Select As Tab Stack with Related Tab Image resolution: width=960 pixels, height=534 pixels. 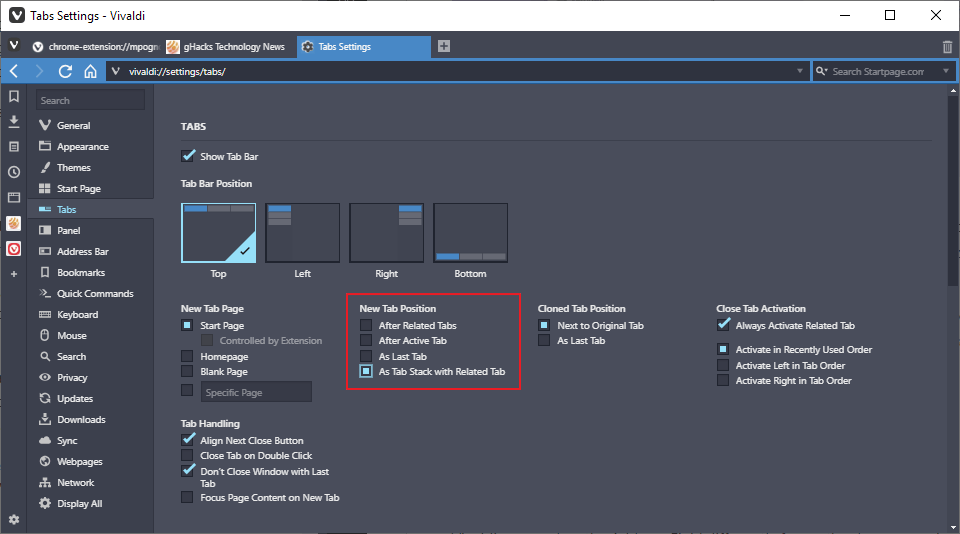pos(366,371)
